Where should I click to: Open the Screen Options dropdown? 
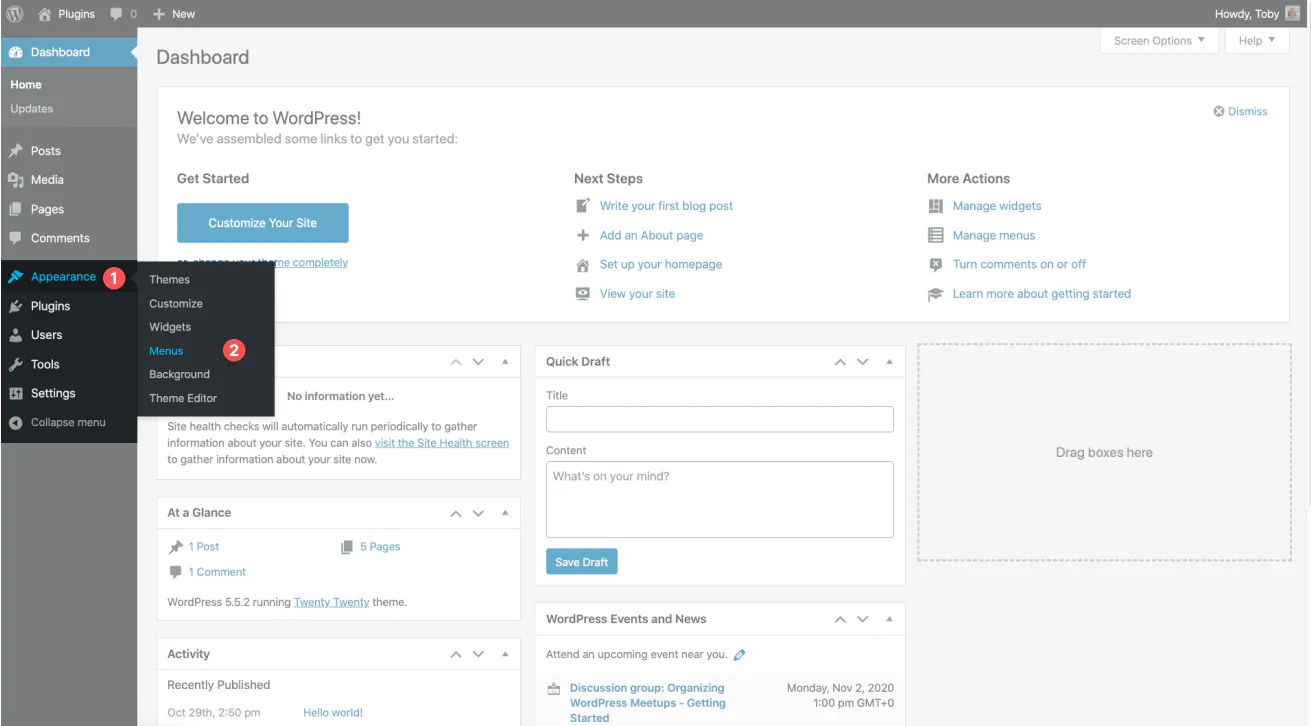[1158, 41]
